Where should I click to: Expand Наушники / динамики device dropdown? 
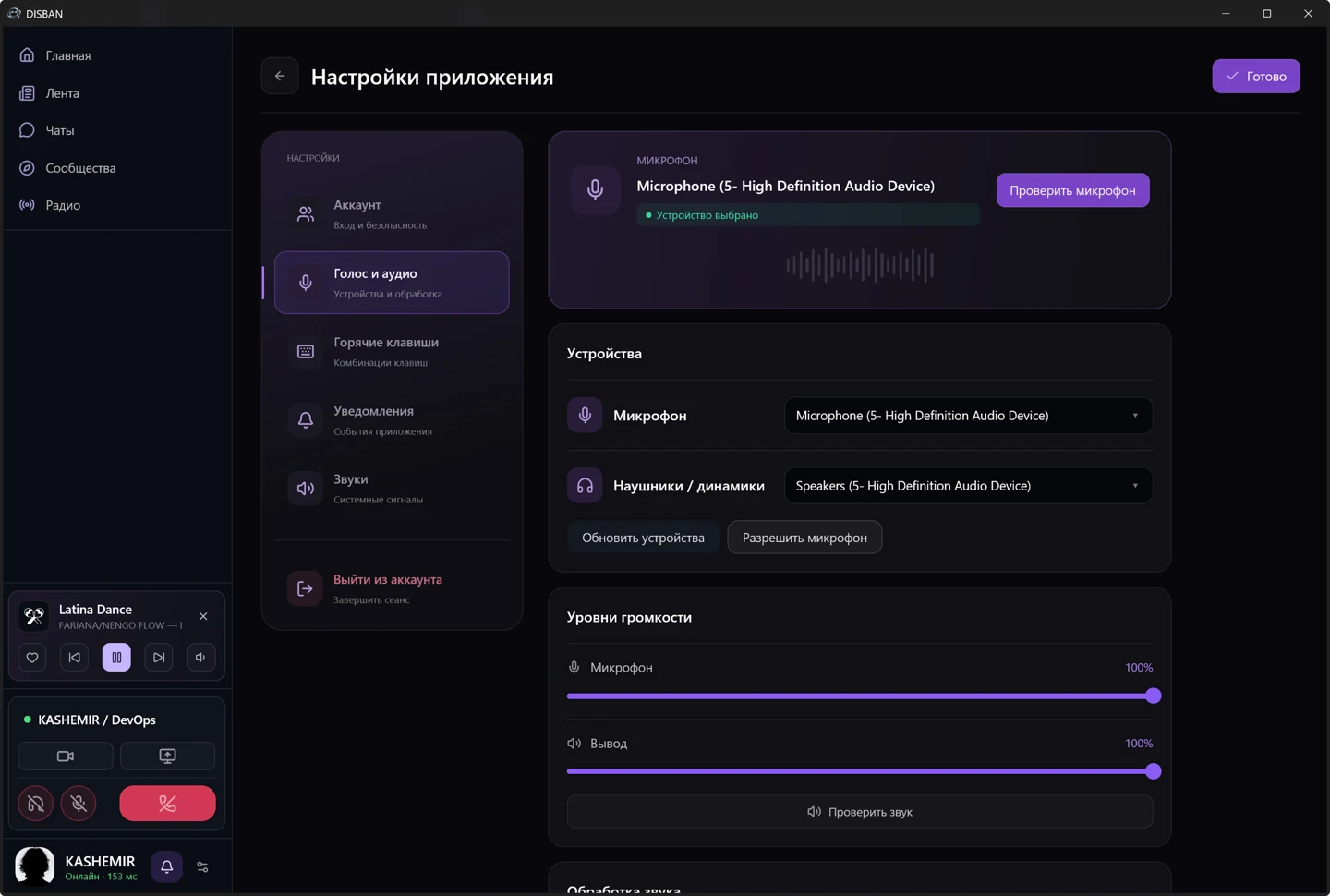[968, 486]
